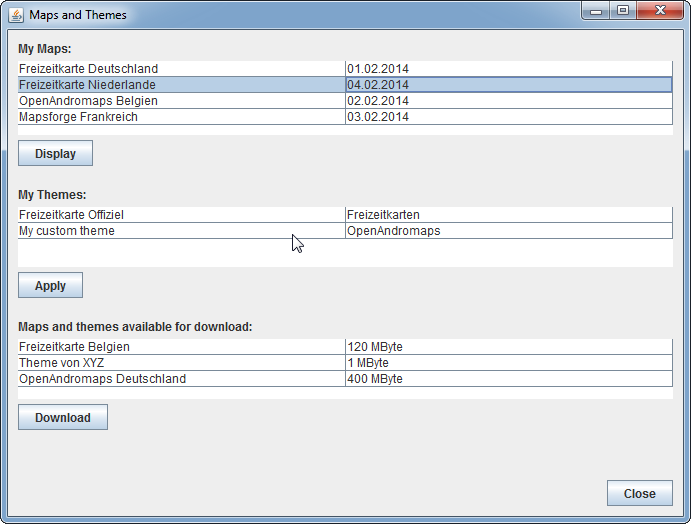Minimize the Maps and Themes window
This screenshot has height=524, width=691.
click(x=598, y=11)
